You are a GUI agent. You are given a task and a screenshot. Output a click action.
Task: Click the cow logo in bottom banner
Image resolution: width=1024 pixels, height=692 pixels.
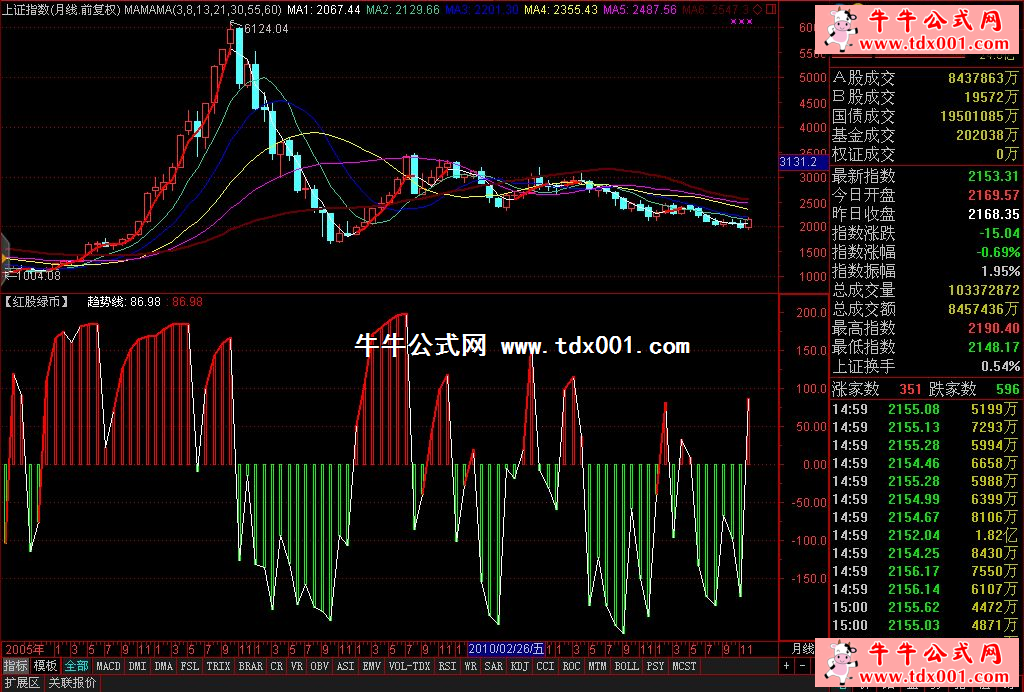click(x=841, y=663)
